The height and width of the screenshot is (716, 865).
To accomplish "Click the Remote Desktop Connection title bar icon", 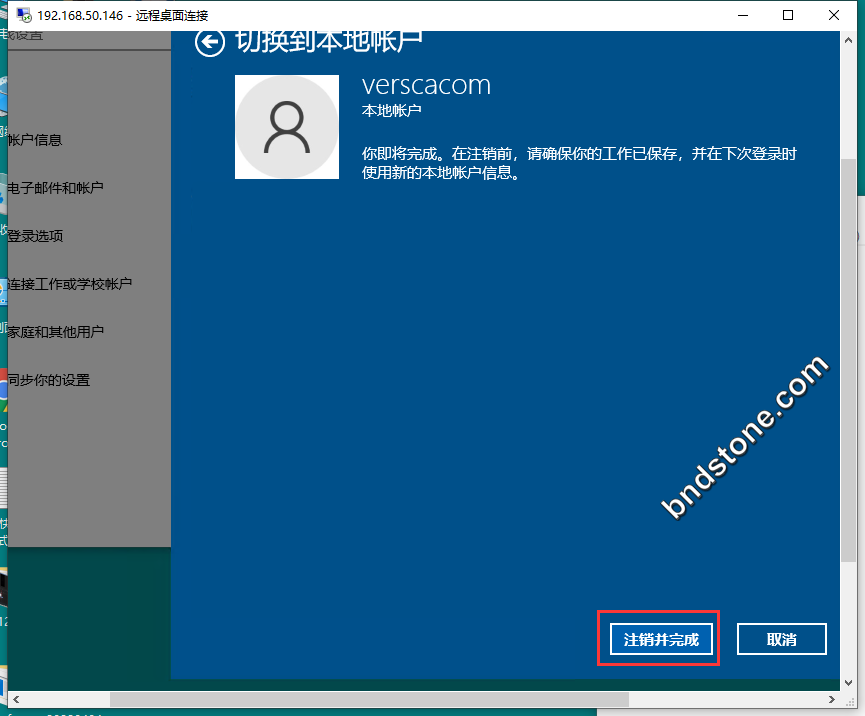I will [x=22, y=15].
